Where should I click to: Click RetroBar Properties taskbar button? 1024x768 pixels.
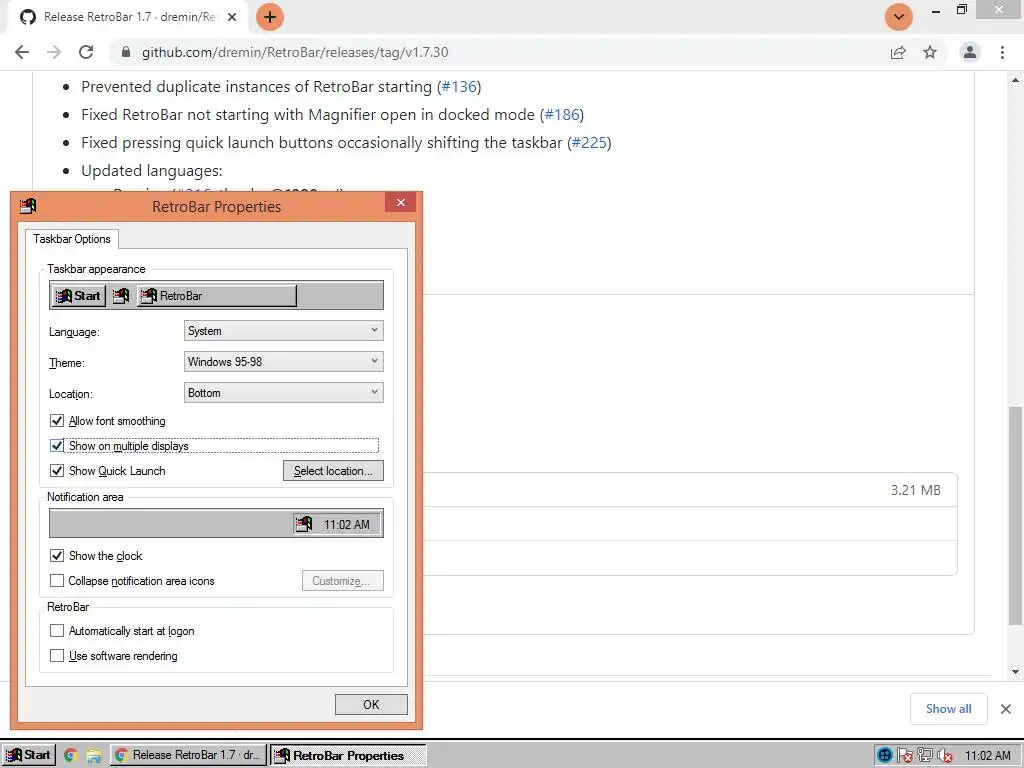click(349, 756)
